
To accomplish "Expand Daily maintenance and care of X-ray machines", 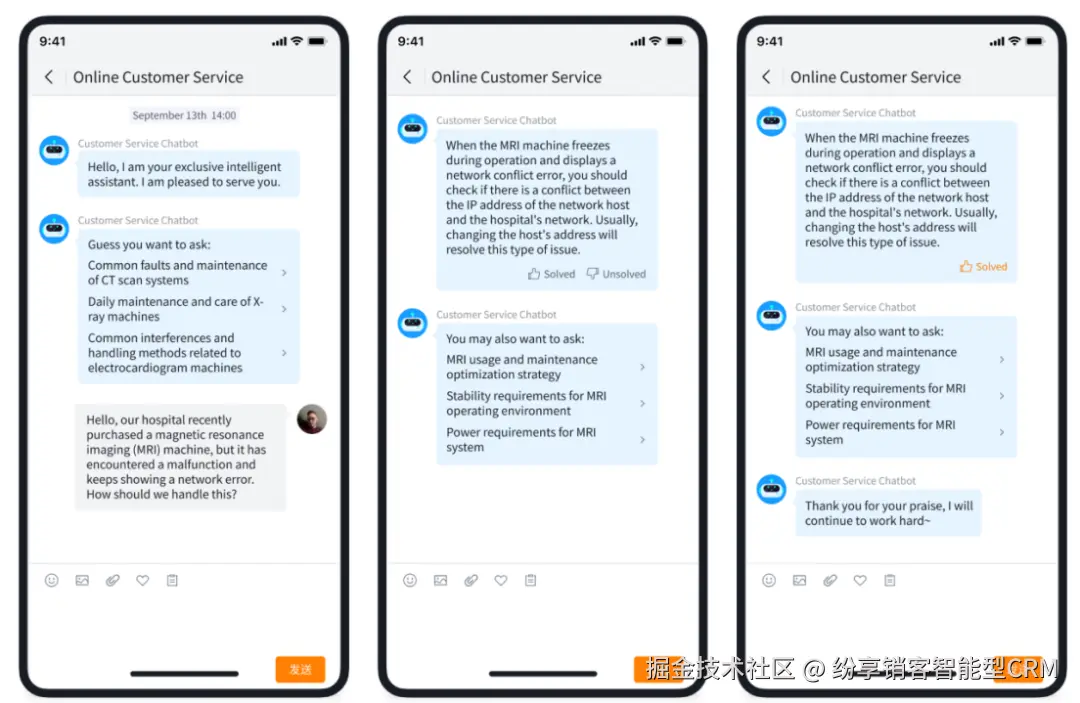I will 187,309.
